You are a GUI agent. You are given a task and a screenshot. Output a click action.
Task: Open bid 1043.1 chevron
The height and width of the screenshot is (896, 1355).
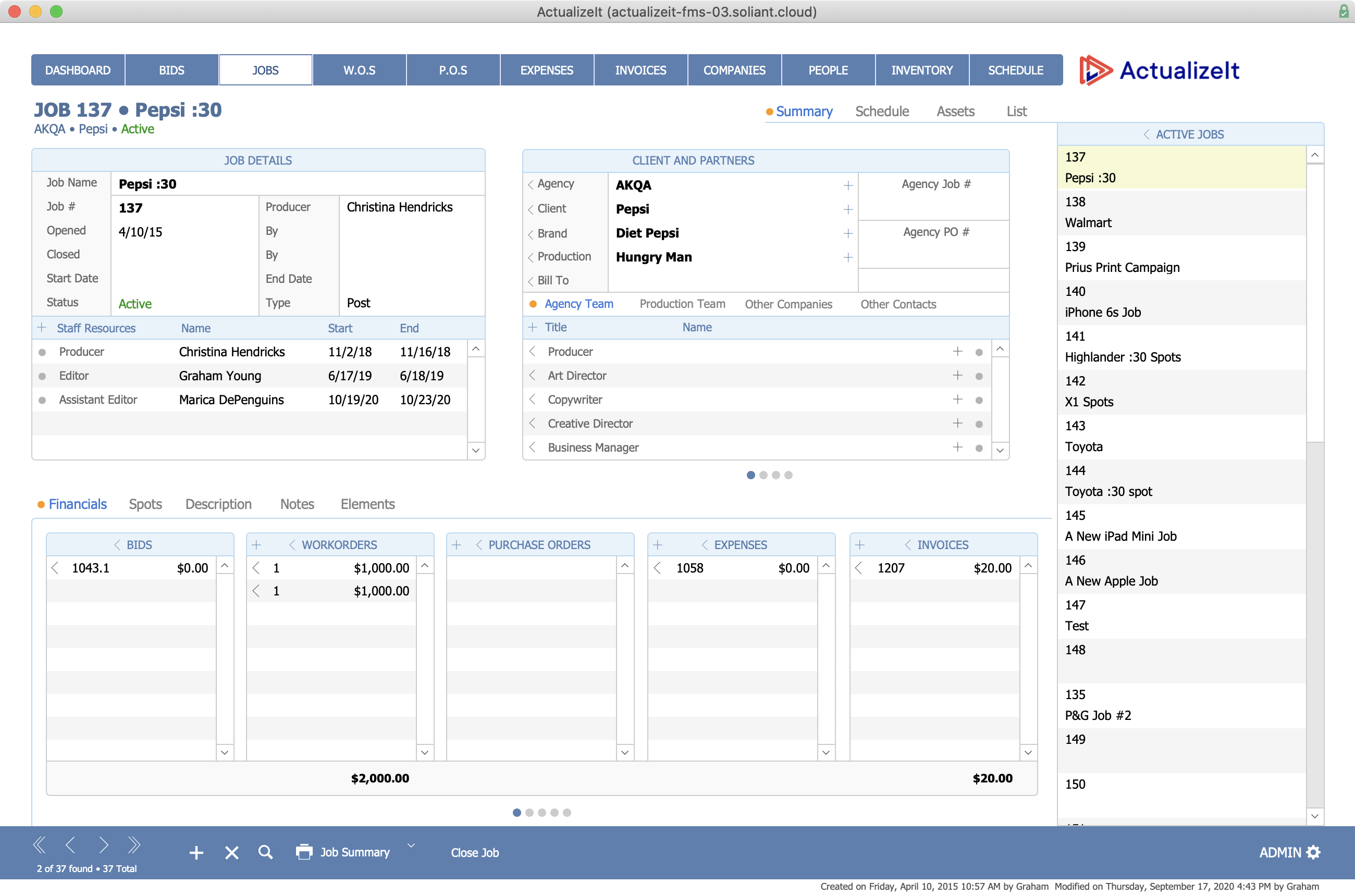pyautogui.click(x=55, y=567)
